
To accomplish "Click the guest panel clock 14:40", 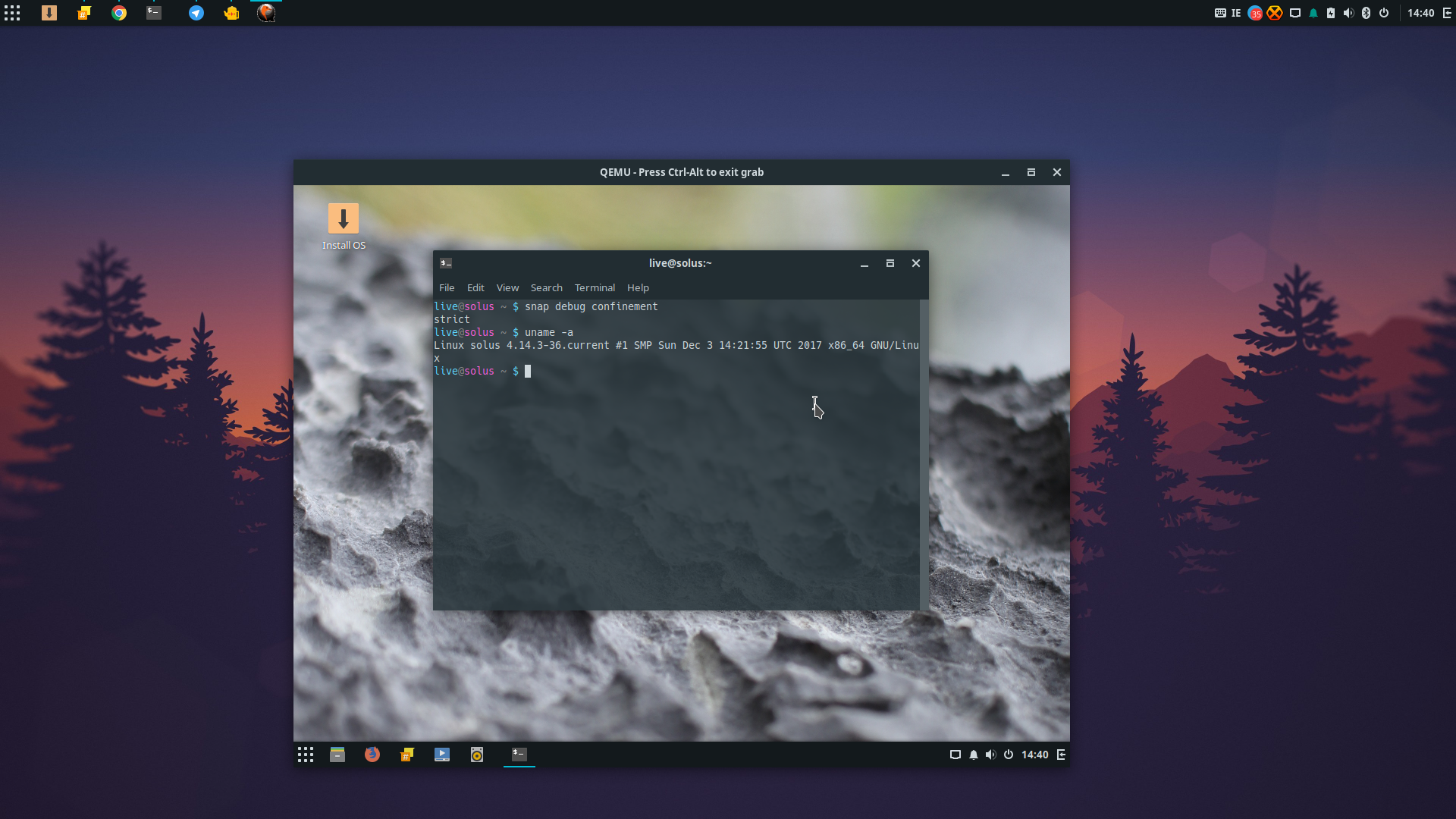I will click(x=1035, y=755).
